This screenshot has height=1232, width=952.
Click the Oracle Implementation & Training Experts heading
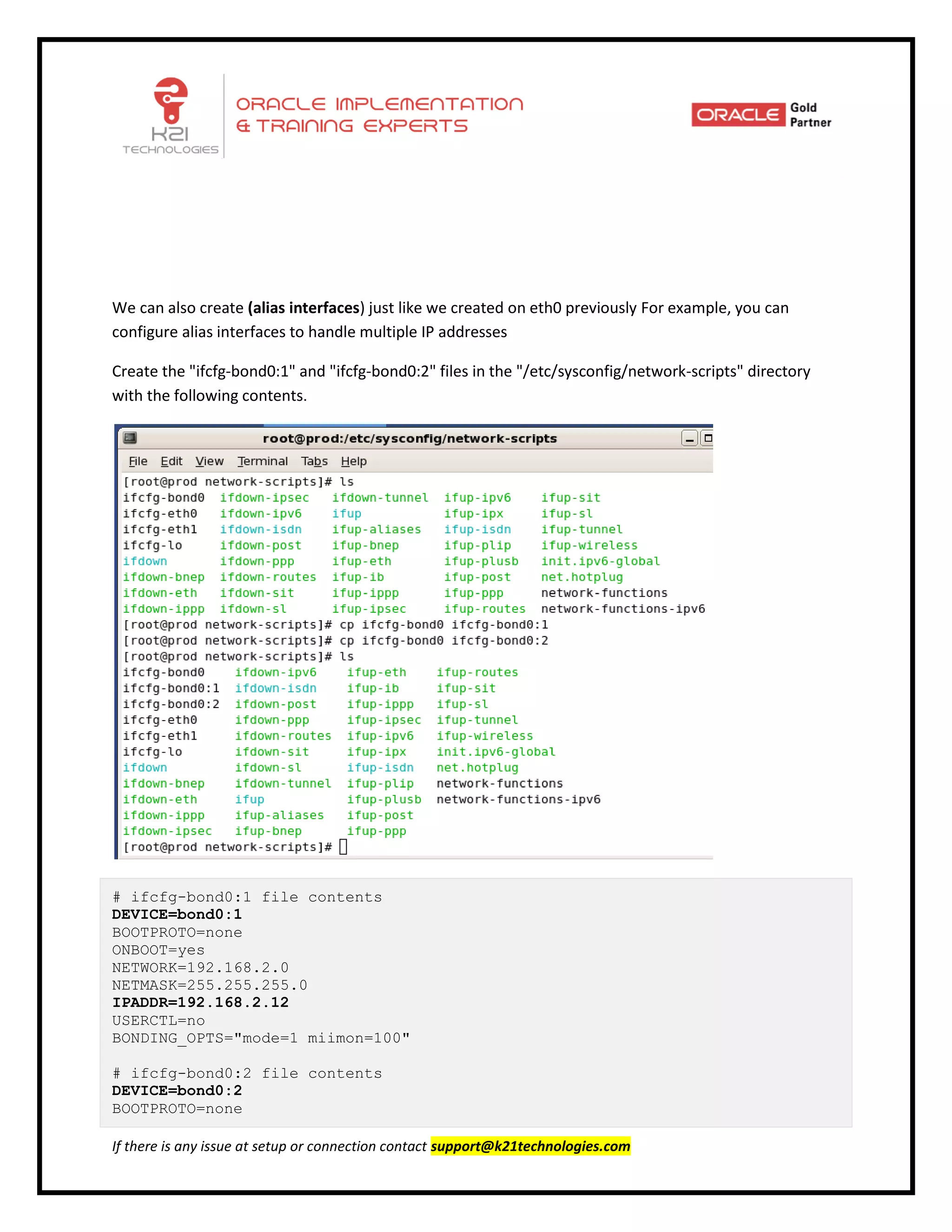[x=379, y=114]
